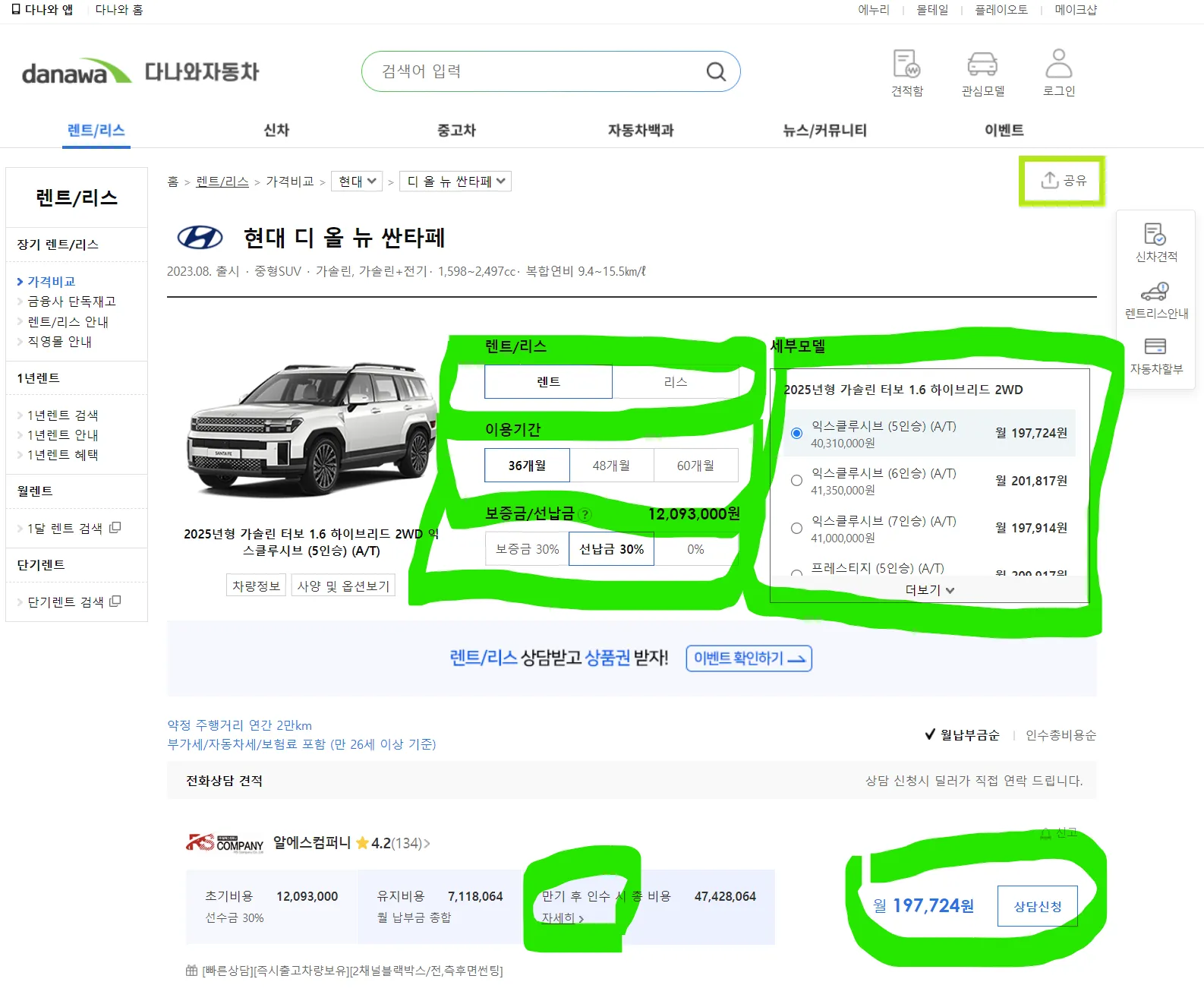Click the 보증금/선납금 help question icon
The image size is (1204, 1001).
tap(585, 514)
